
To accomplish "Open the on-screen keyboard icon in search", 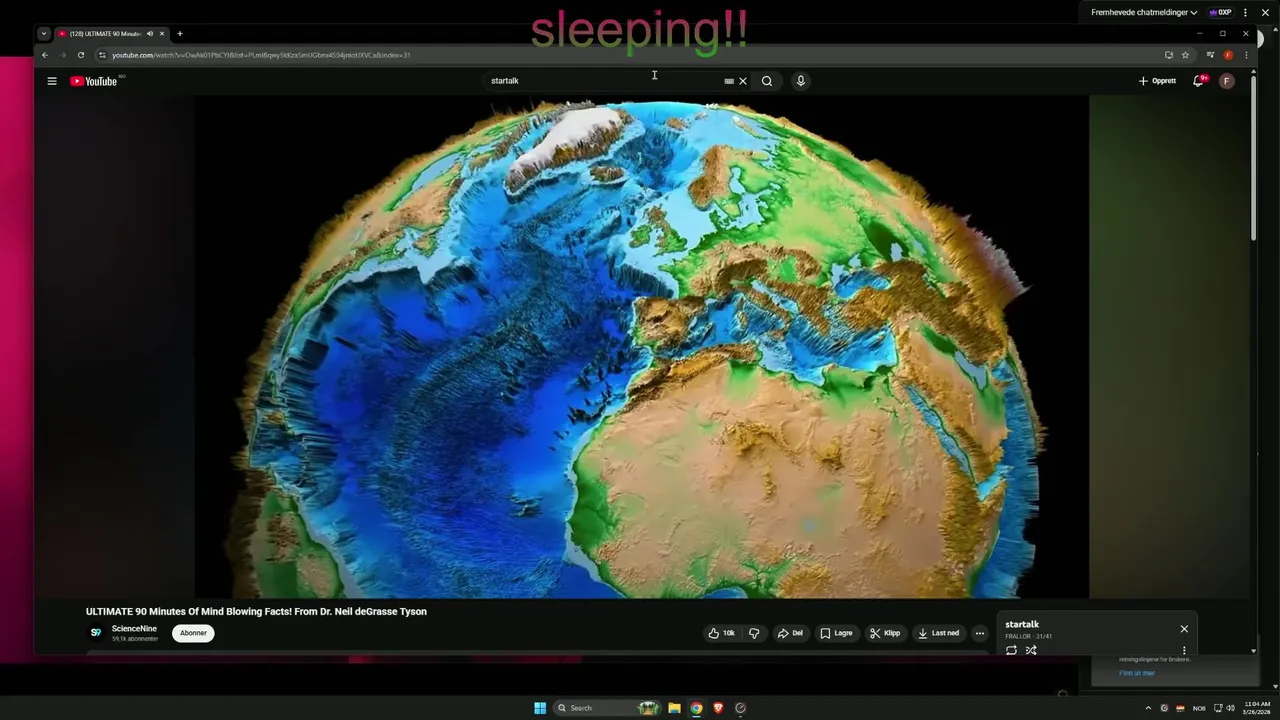I will pyautogui.click(x=729, y=81).
